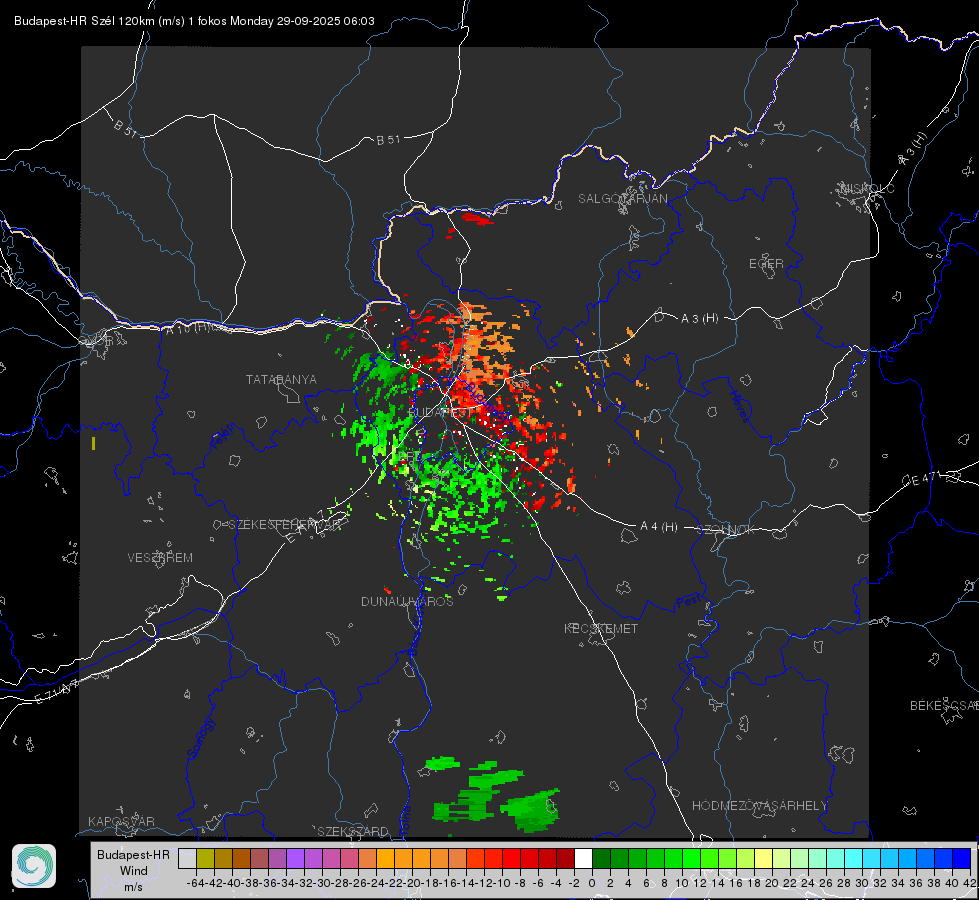Pick the dark green swatch right of white

pyautogui.click(x=601, y=858)
